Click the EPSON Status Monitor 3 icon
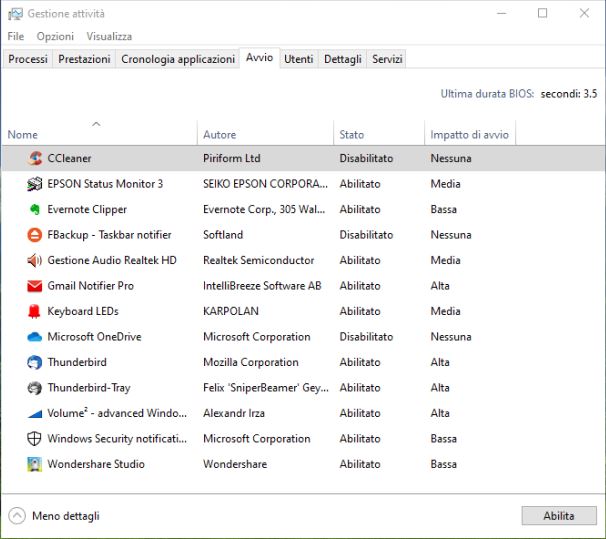 point(34,184)
